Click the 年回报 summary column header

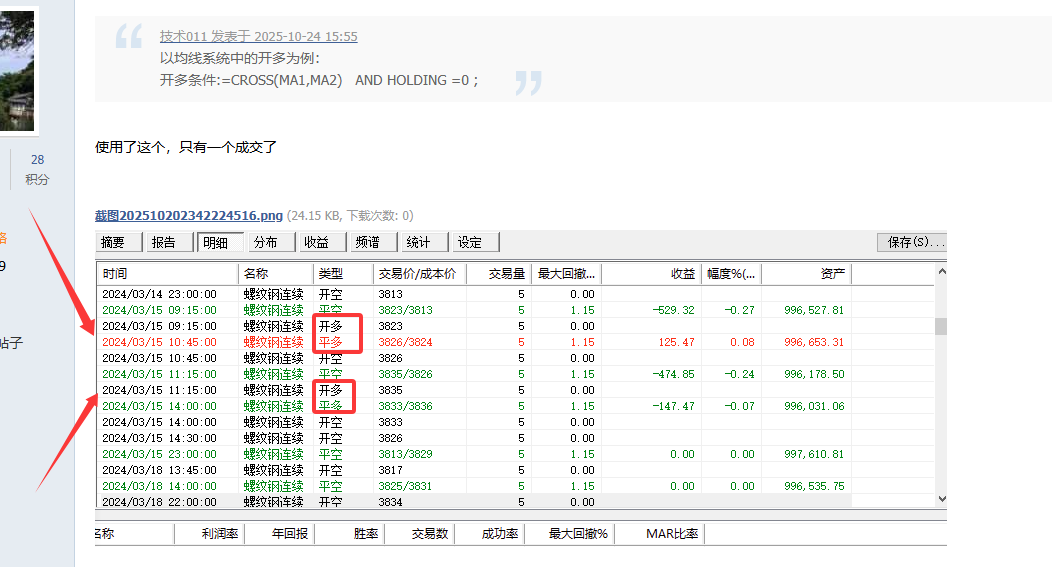280,534
